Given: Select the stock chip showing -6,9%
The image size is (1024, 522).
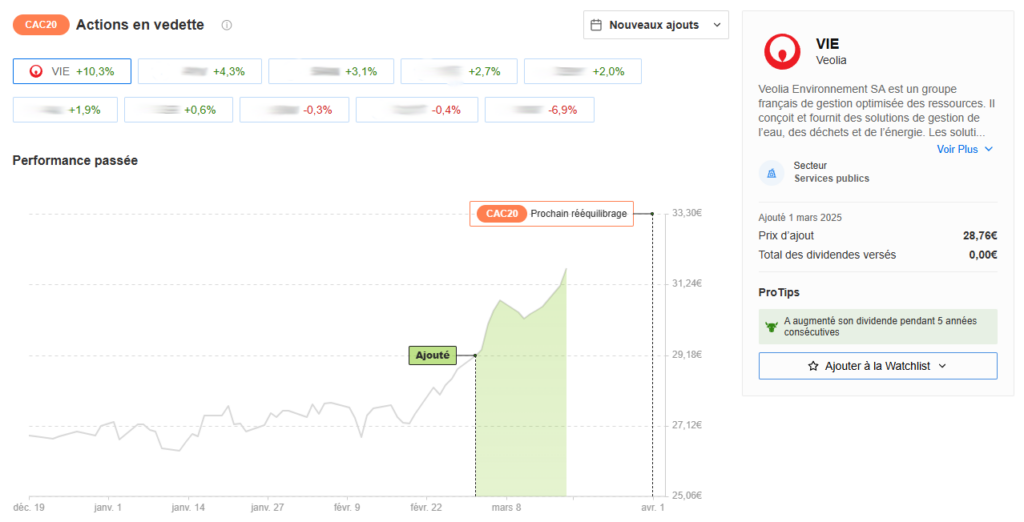Looking at the screenshot, I should coord(539,110).
